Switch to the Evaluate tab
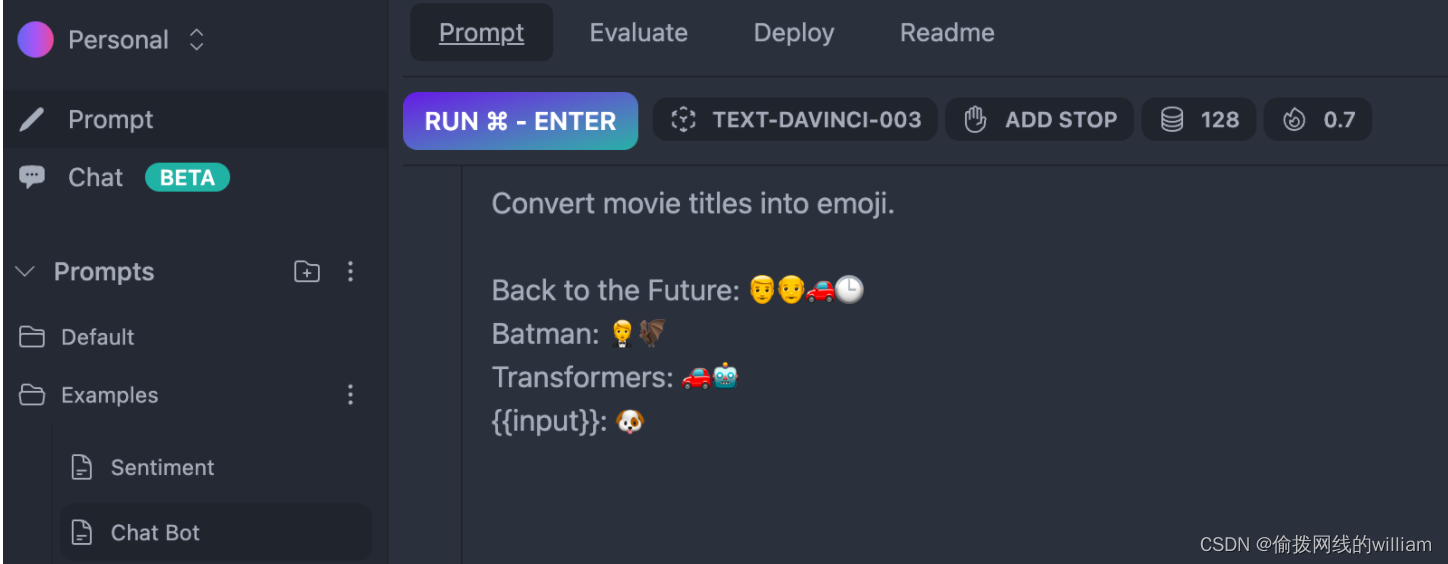The image size is (1448, 564). pyautogui.click(x=639, y=33)
